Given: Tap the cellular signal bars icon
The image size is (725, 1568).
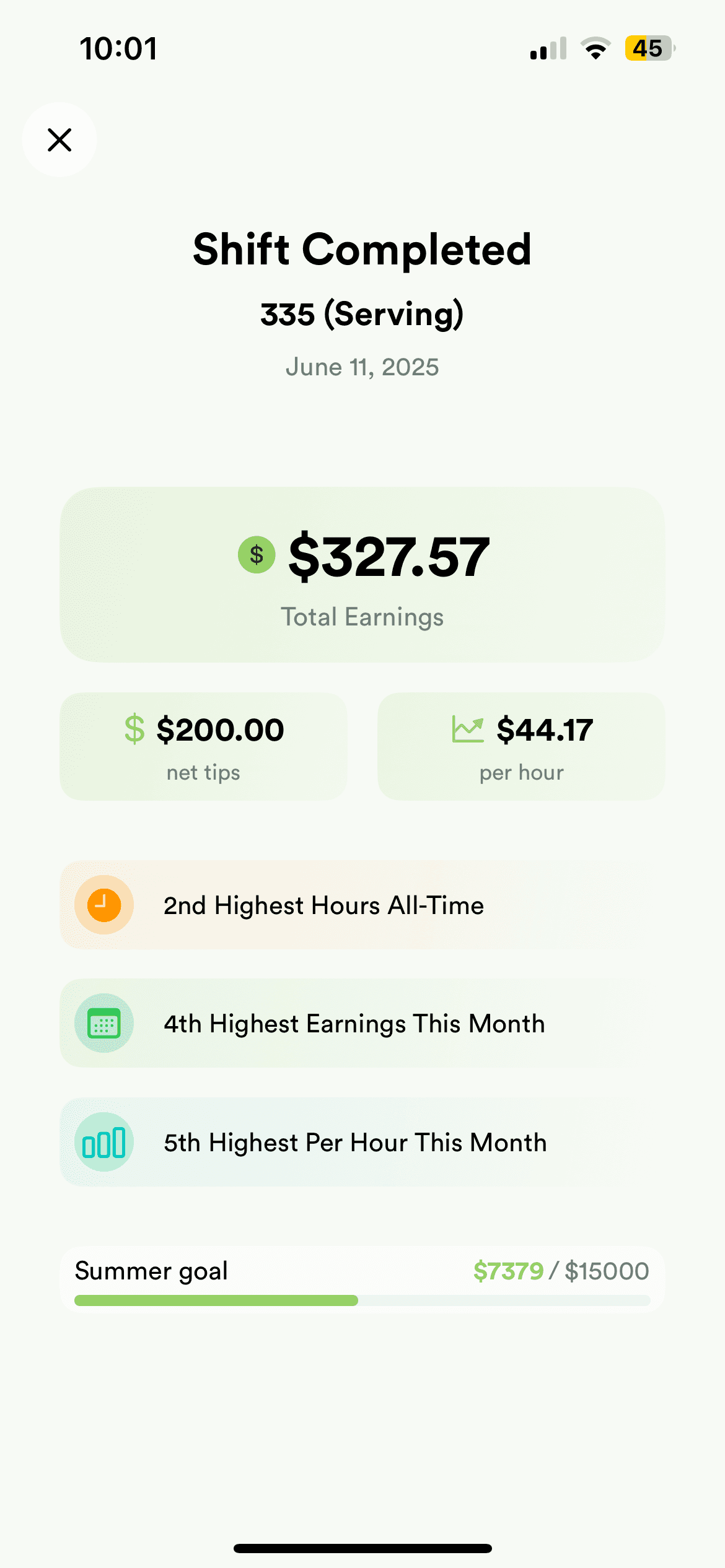Looking at the screenshot, I should coord(548,48).
